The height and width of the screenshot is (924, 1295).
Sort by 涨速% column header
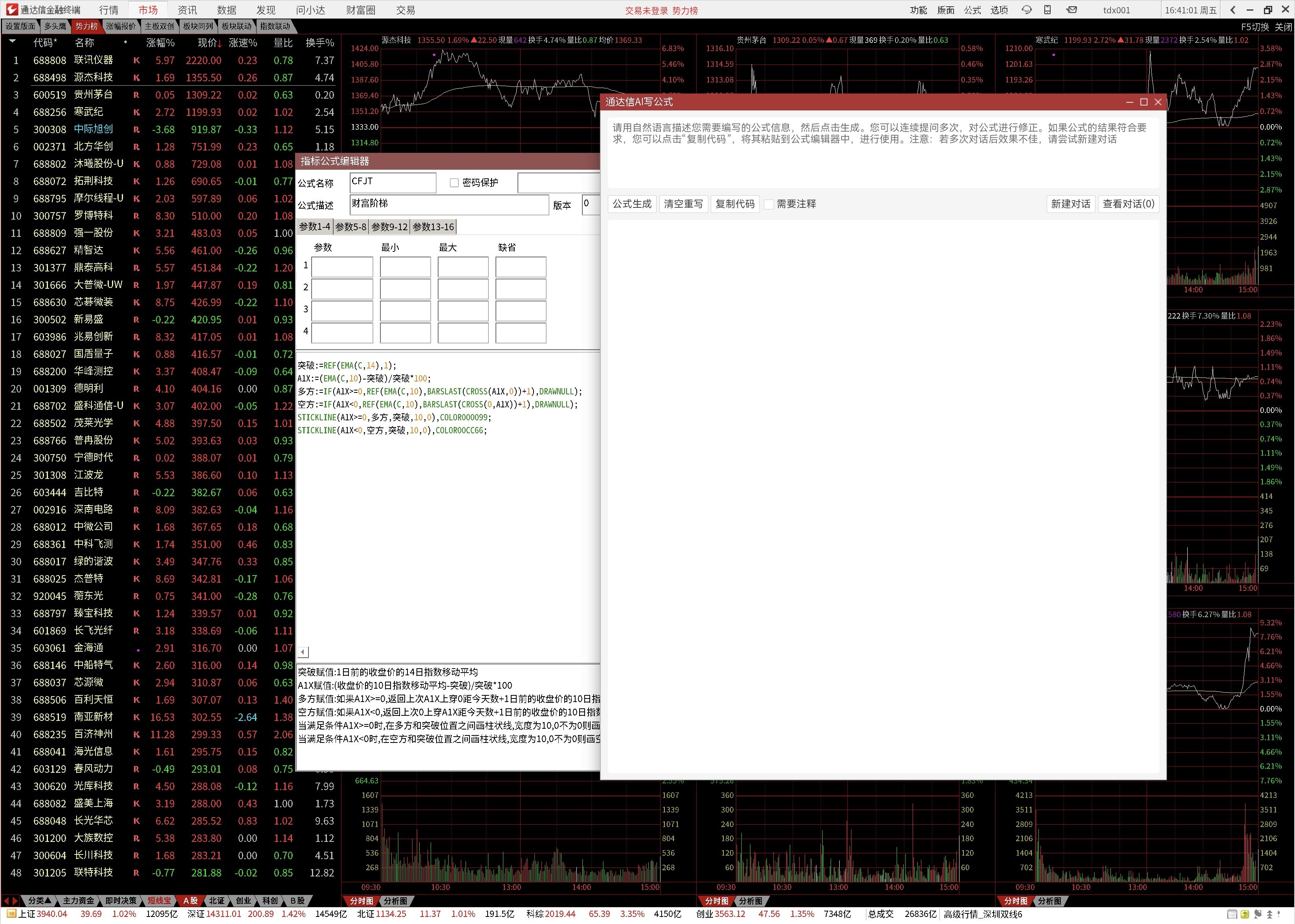[x=243, y=43]
